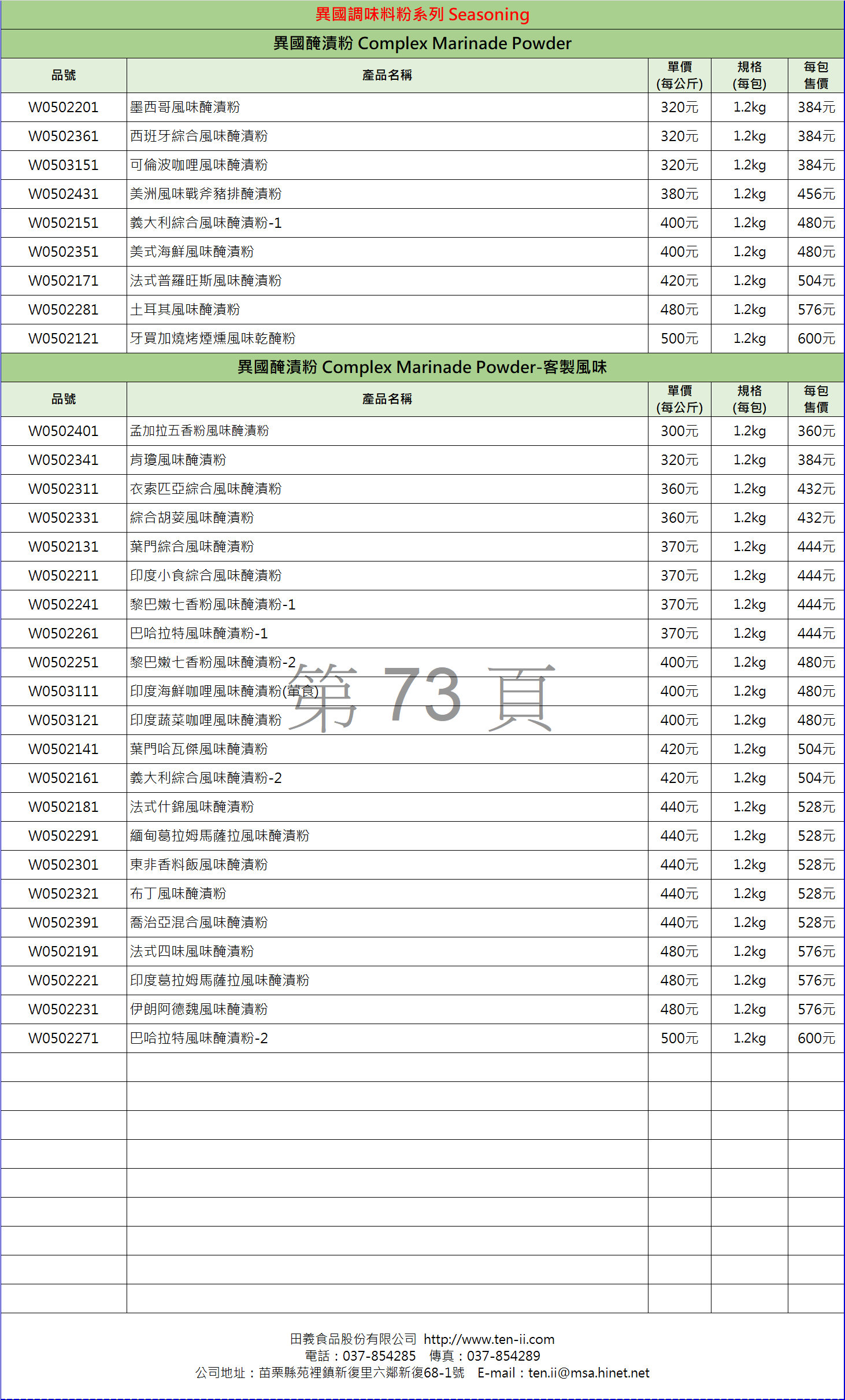The width and height of the screenshot is (845, 1400).
Task: Select the 土耳其風味醃漬粉 product name
Action: (x=185, y=309)
